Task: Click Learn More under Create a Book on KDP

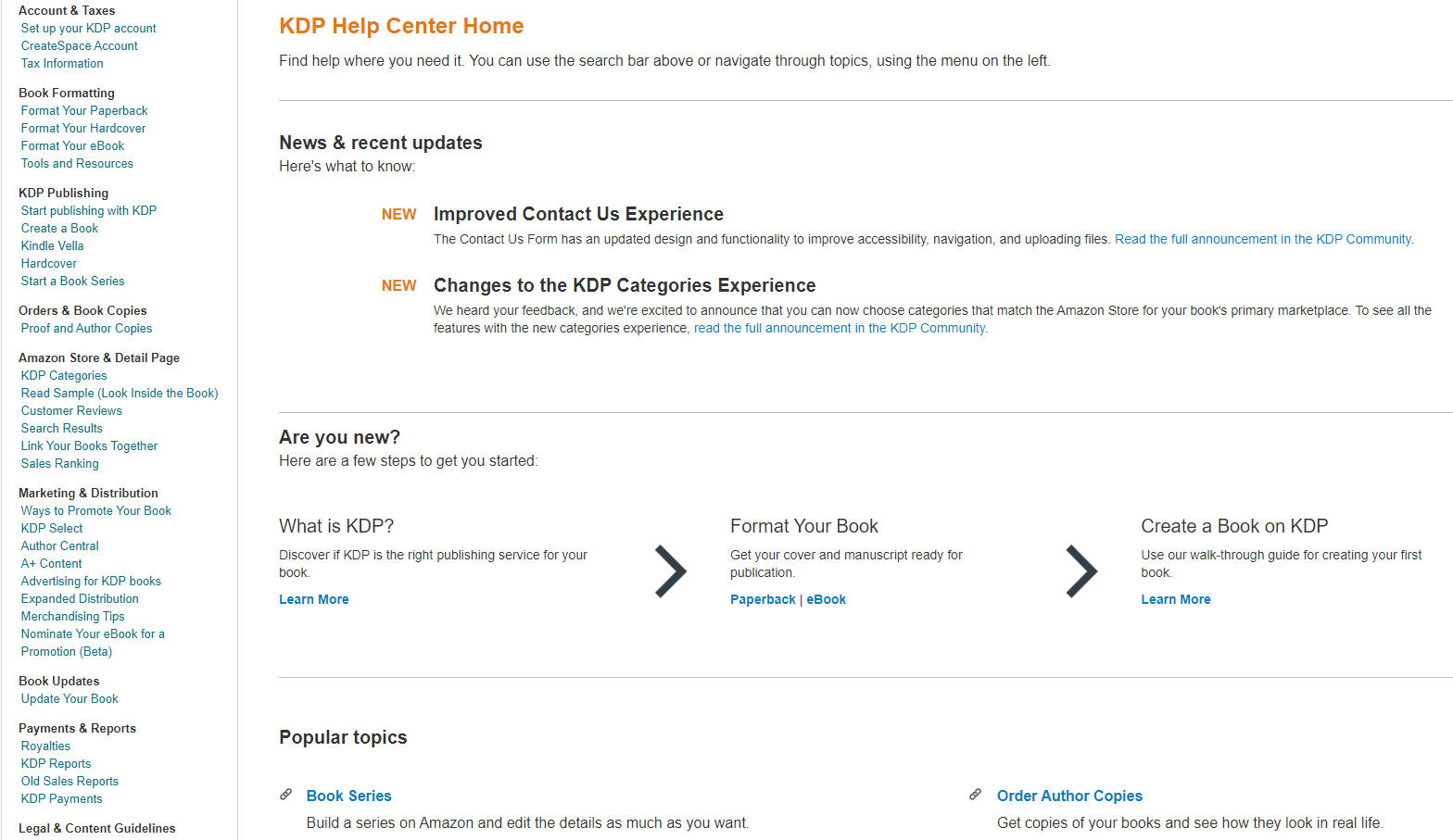Action: 1175,598
